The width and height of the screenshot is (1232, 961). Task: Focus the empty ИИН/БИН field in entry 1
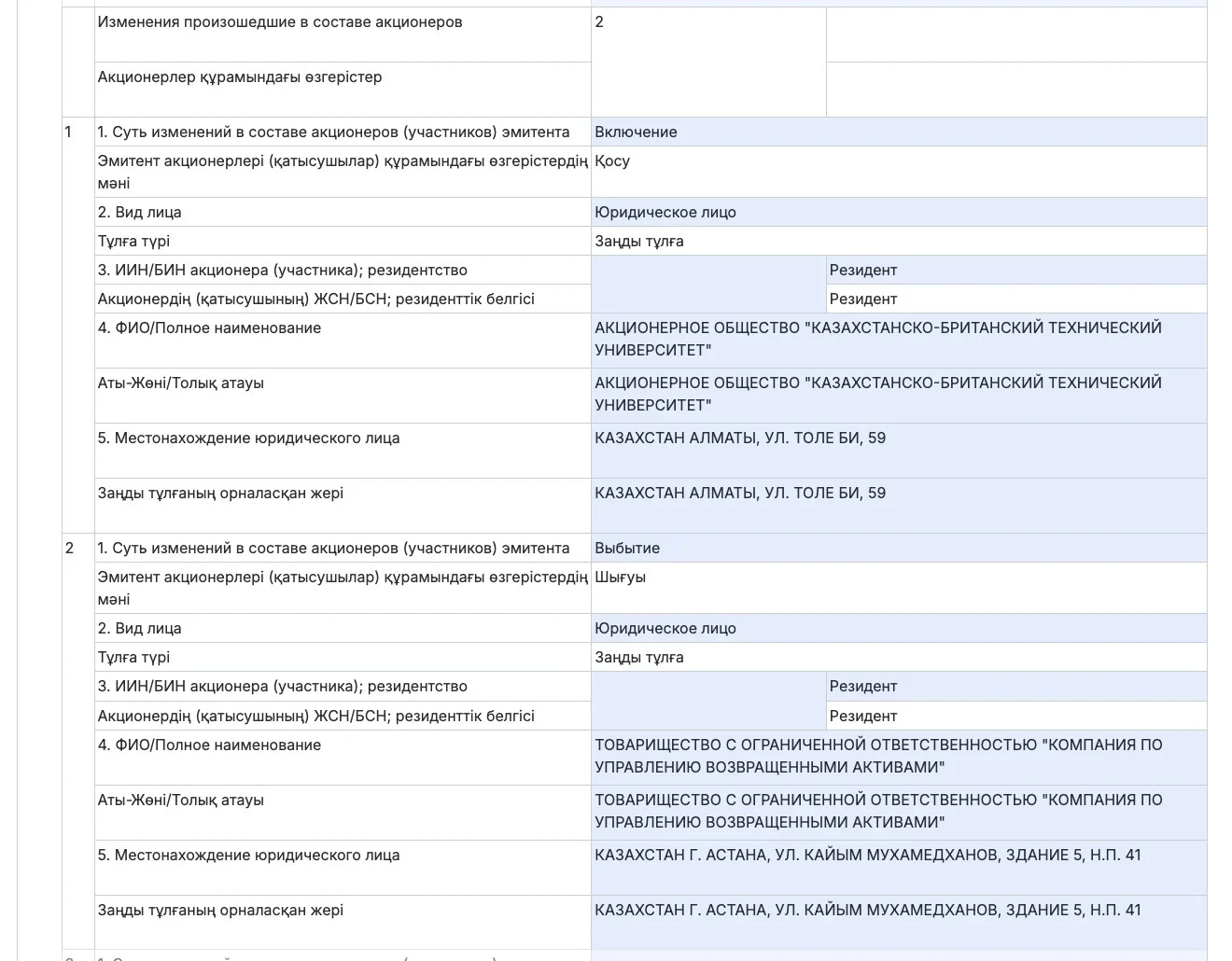coord(707,284)
